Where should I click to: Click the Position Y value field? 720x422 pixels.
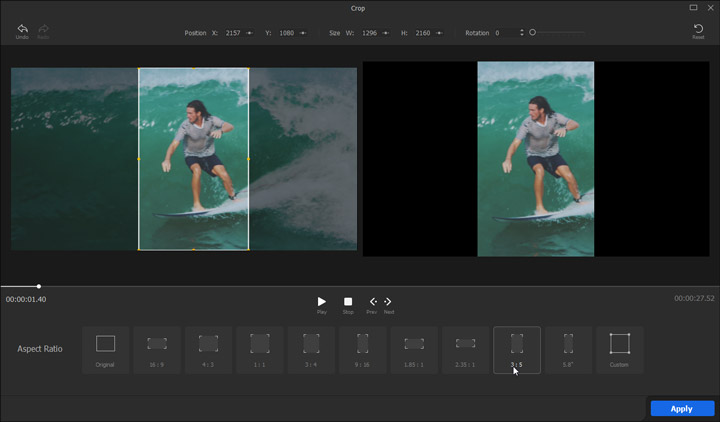click(287, 33)
